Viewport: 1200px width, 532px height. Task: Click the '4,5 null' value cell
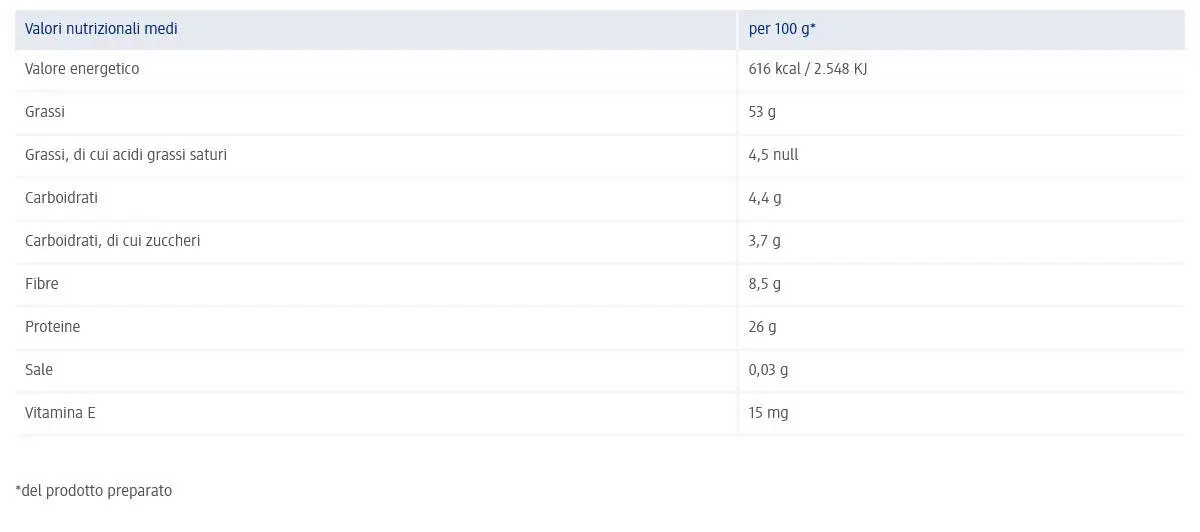773,155
